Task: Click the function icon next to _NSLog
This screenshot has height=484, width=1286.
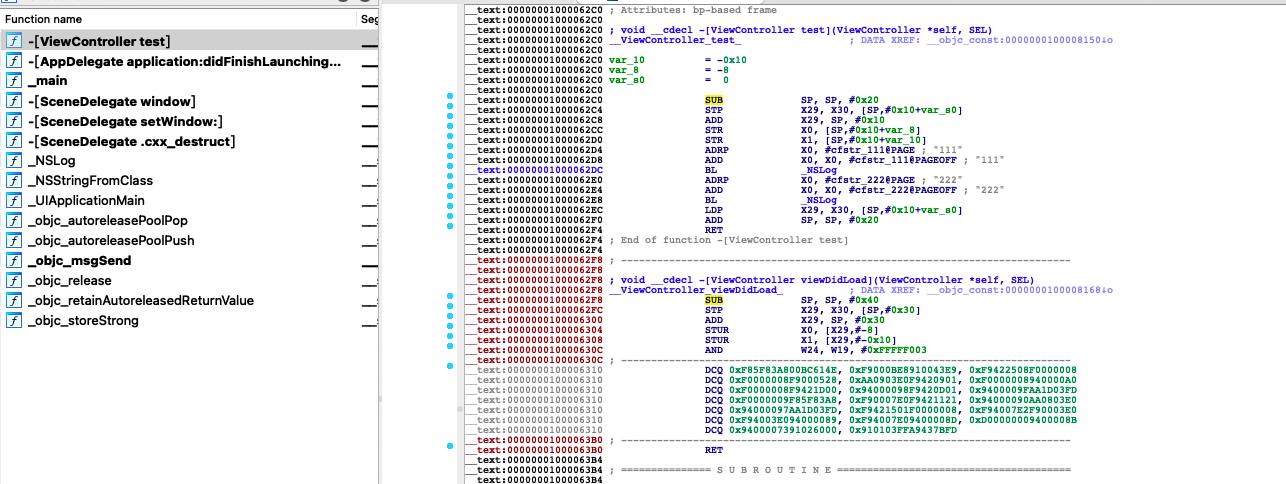Action: (x=14, y=161)
